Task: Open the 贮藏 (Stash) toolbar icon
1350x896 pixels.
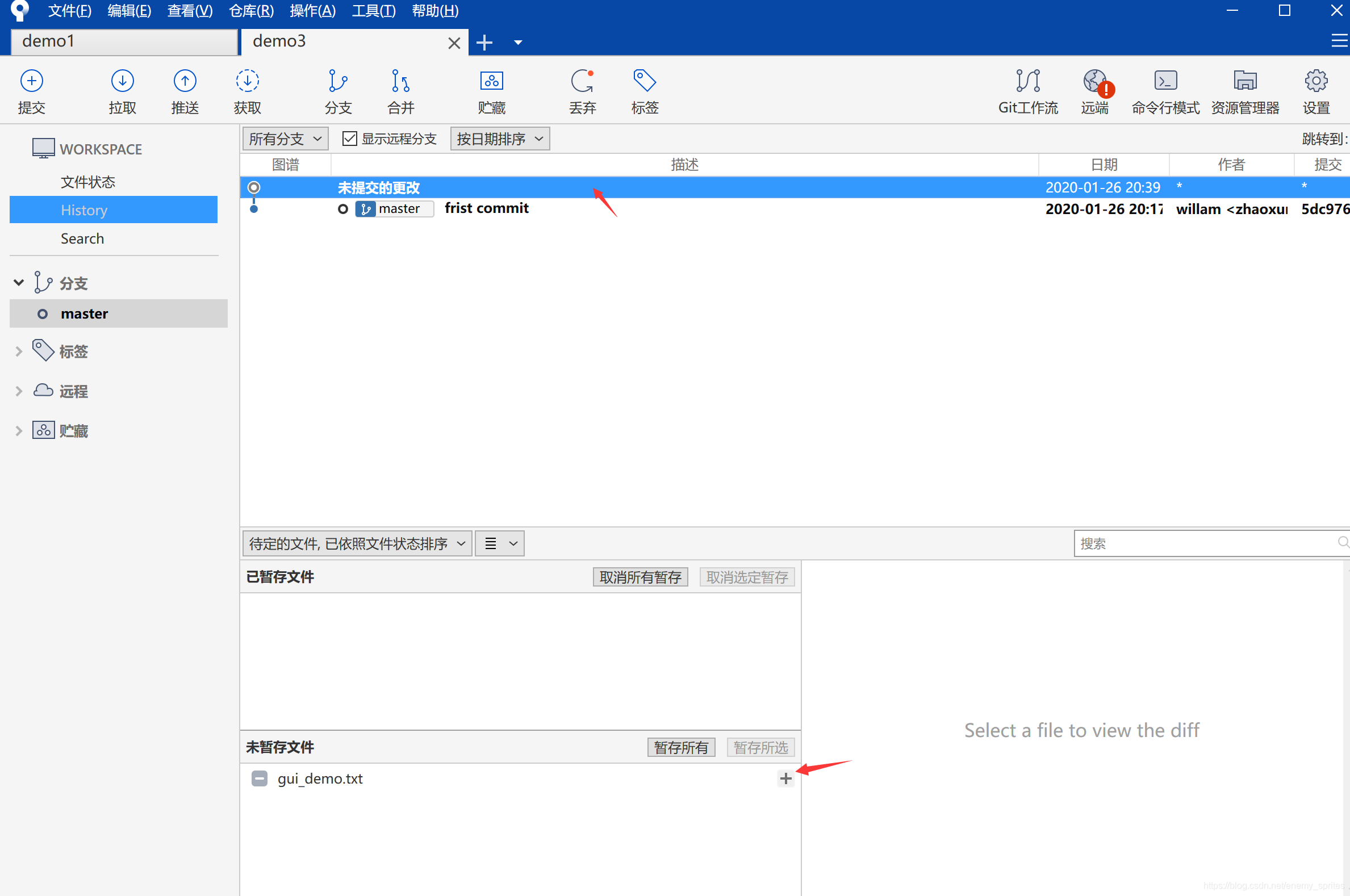Action: pos(491,81)
